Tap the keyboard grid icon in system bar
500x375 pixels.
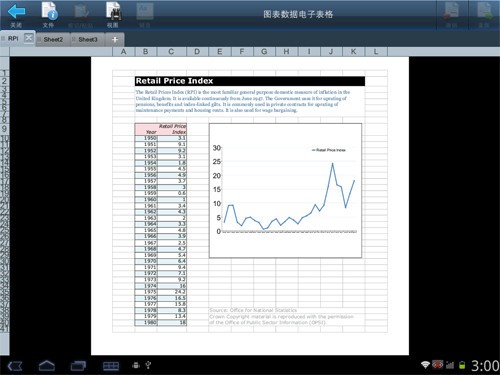click(x=111, y=366)
